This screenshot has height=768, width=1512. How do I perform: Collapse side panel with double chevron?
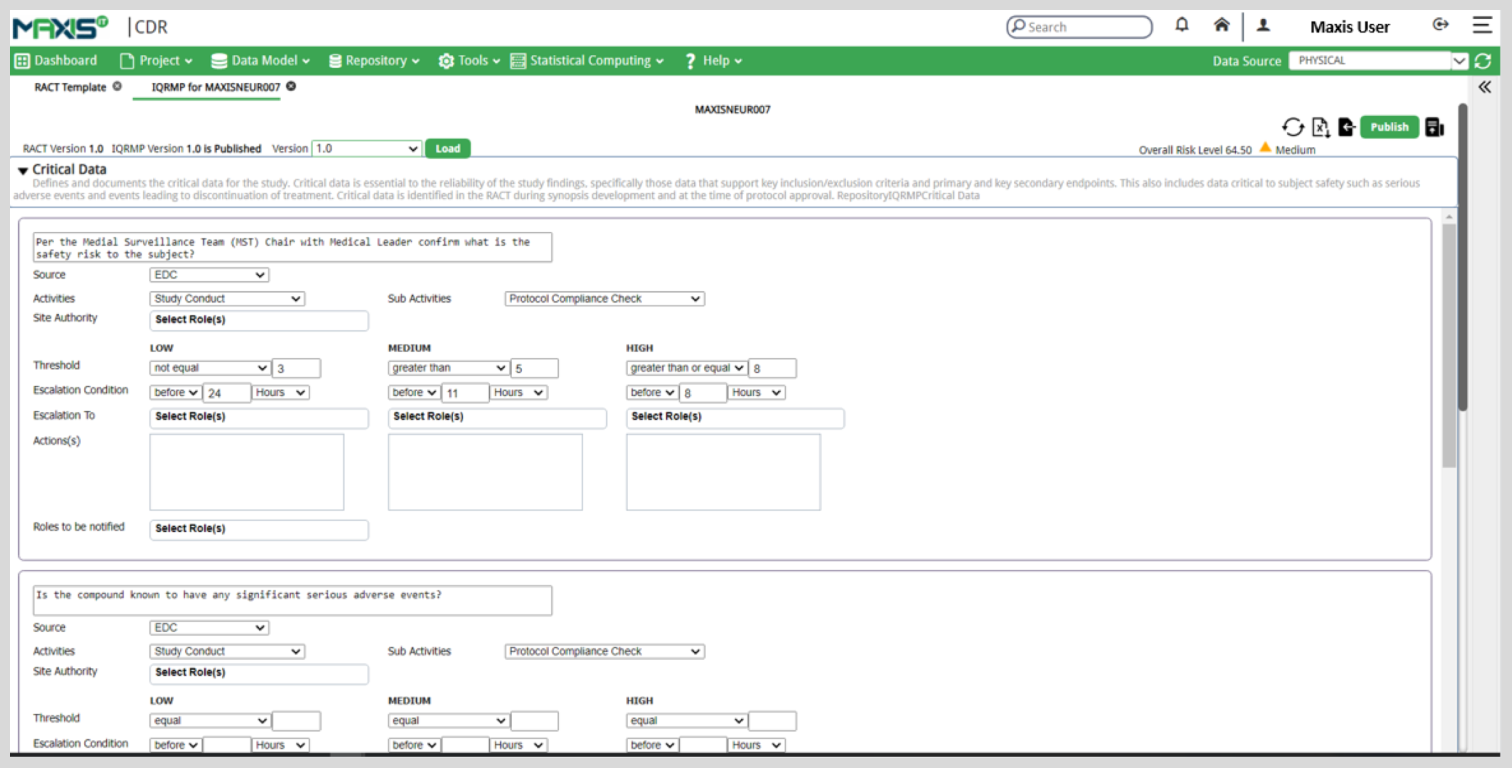point(1484,87)
